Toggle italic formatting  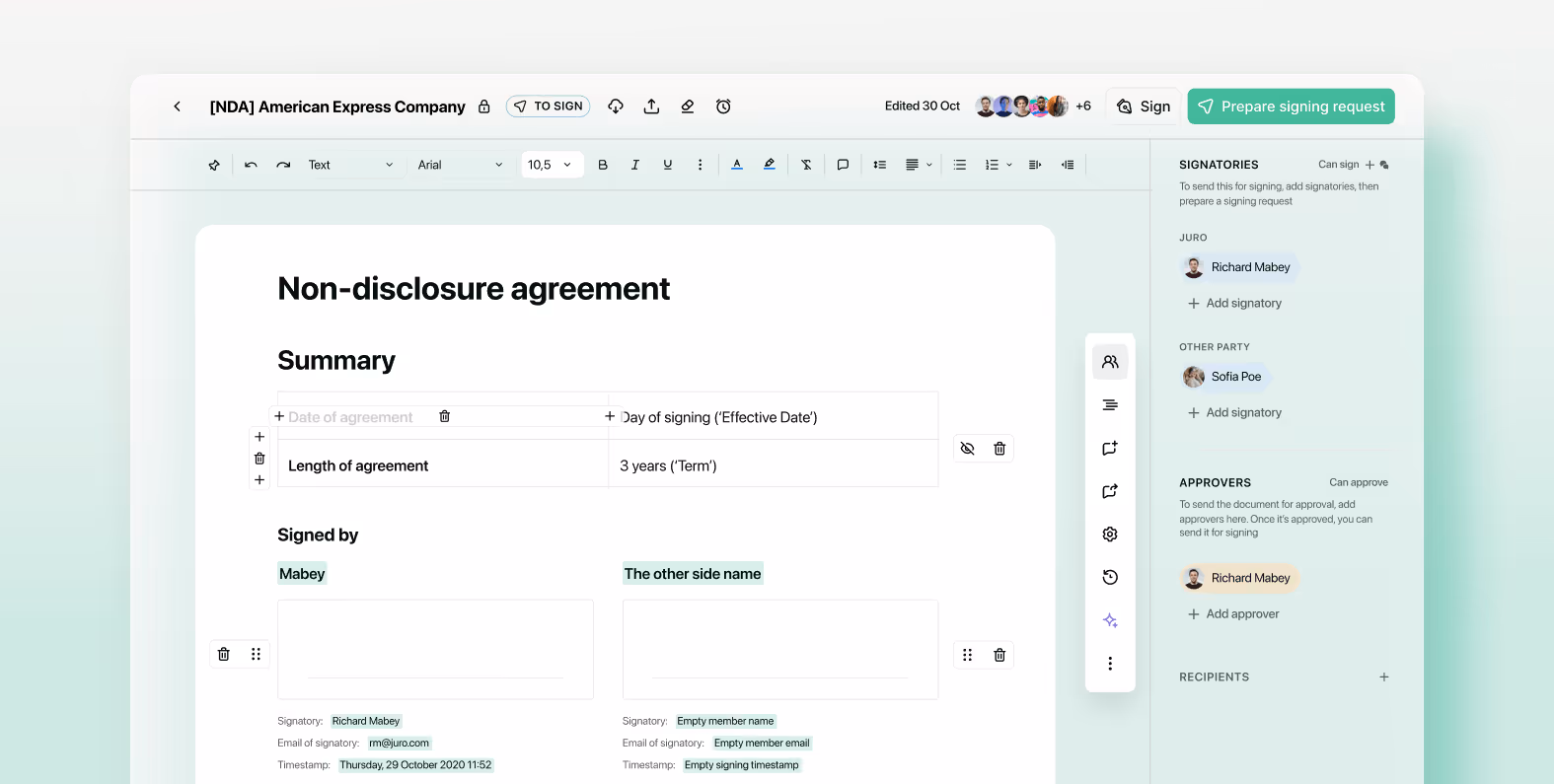click(x=635, y=165)
